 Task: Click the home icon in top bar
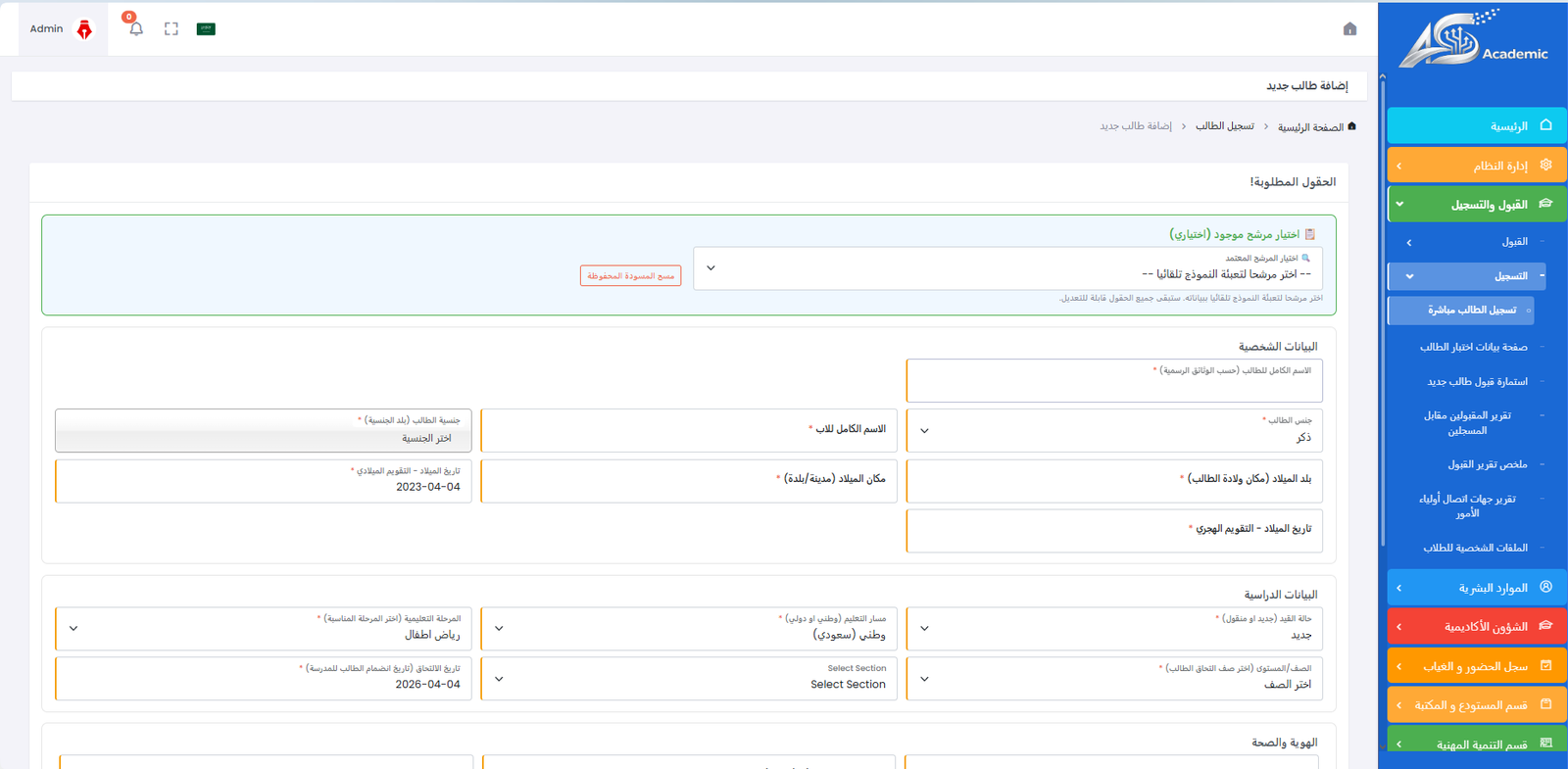[1349, 29]
